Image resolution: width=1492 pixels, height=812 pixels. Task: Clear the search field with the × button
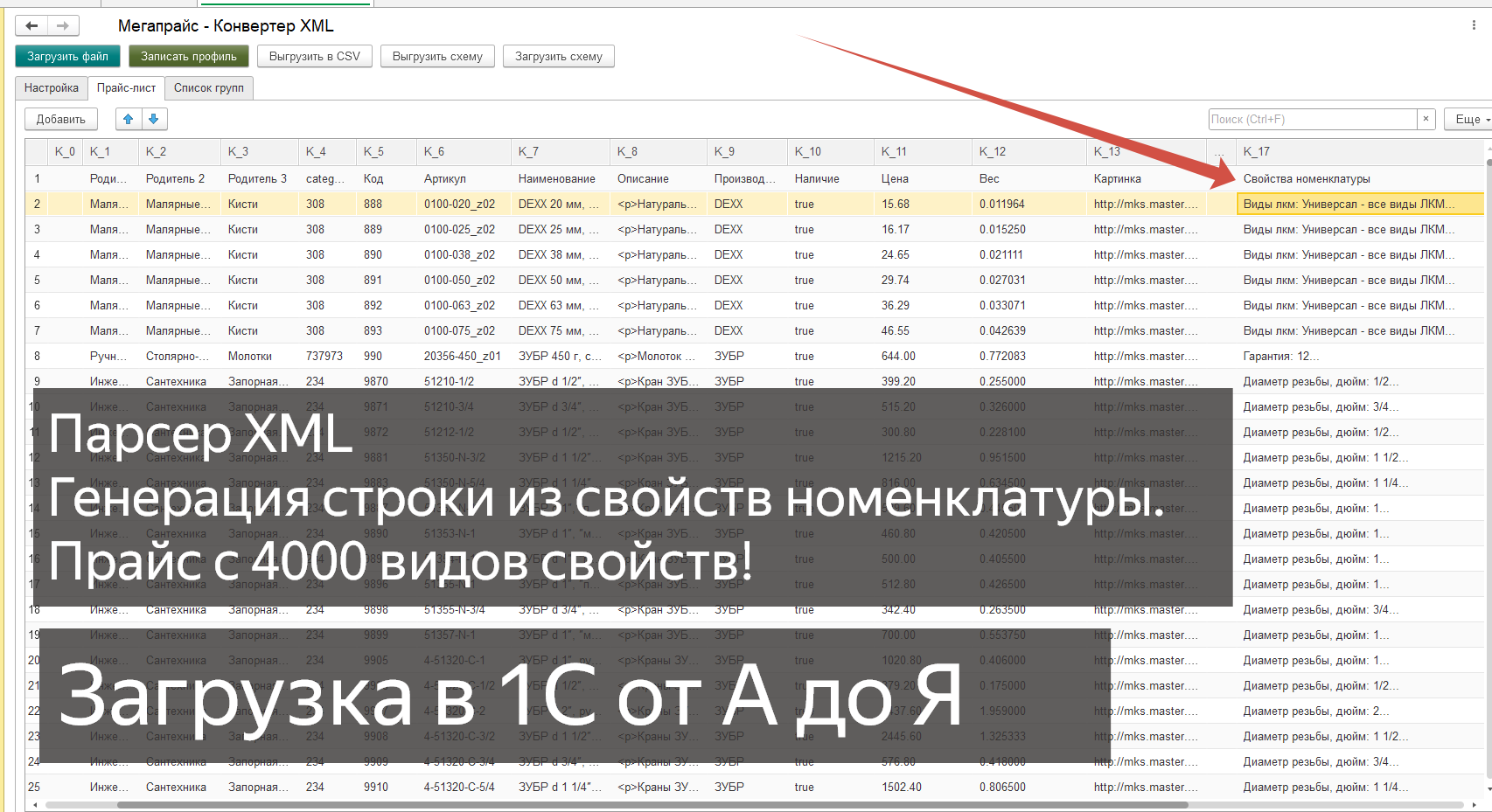click(1426, 119)
